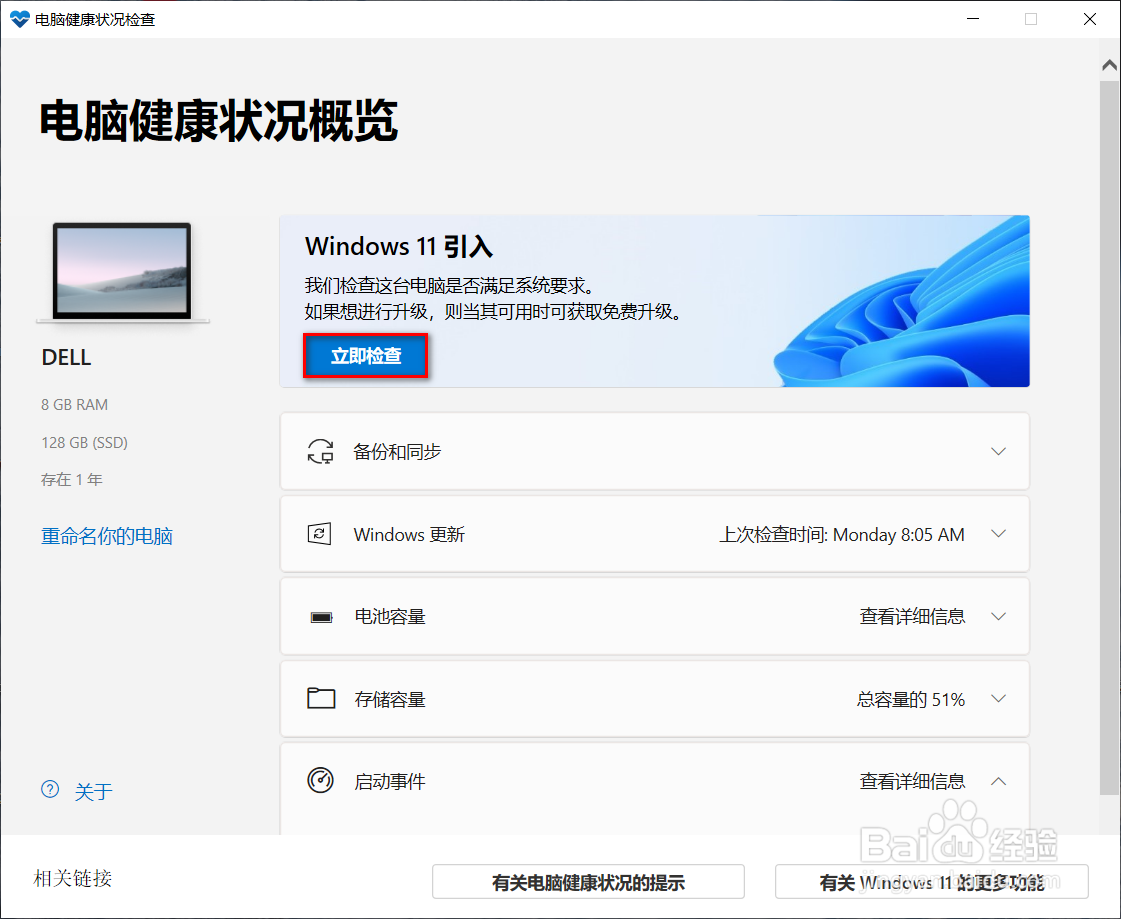Click the 8 GB RAM text

[74, 405]
